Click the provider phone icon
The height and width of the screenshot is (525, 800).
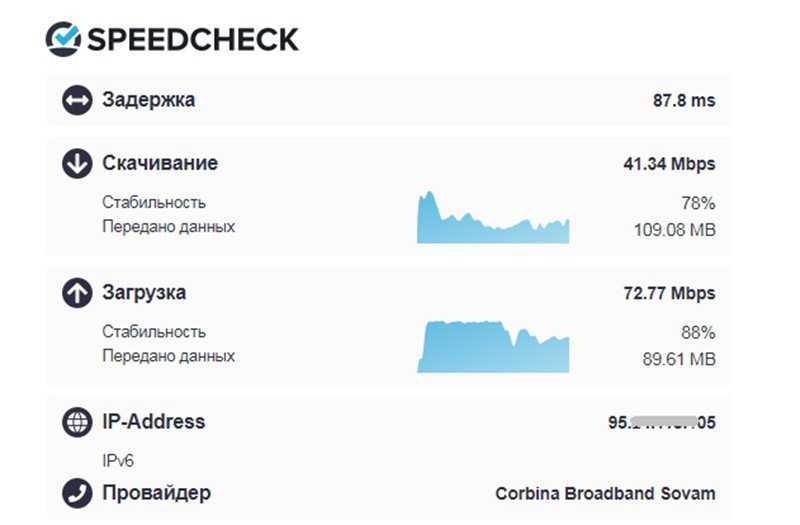click(77, 493)
